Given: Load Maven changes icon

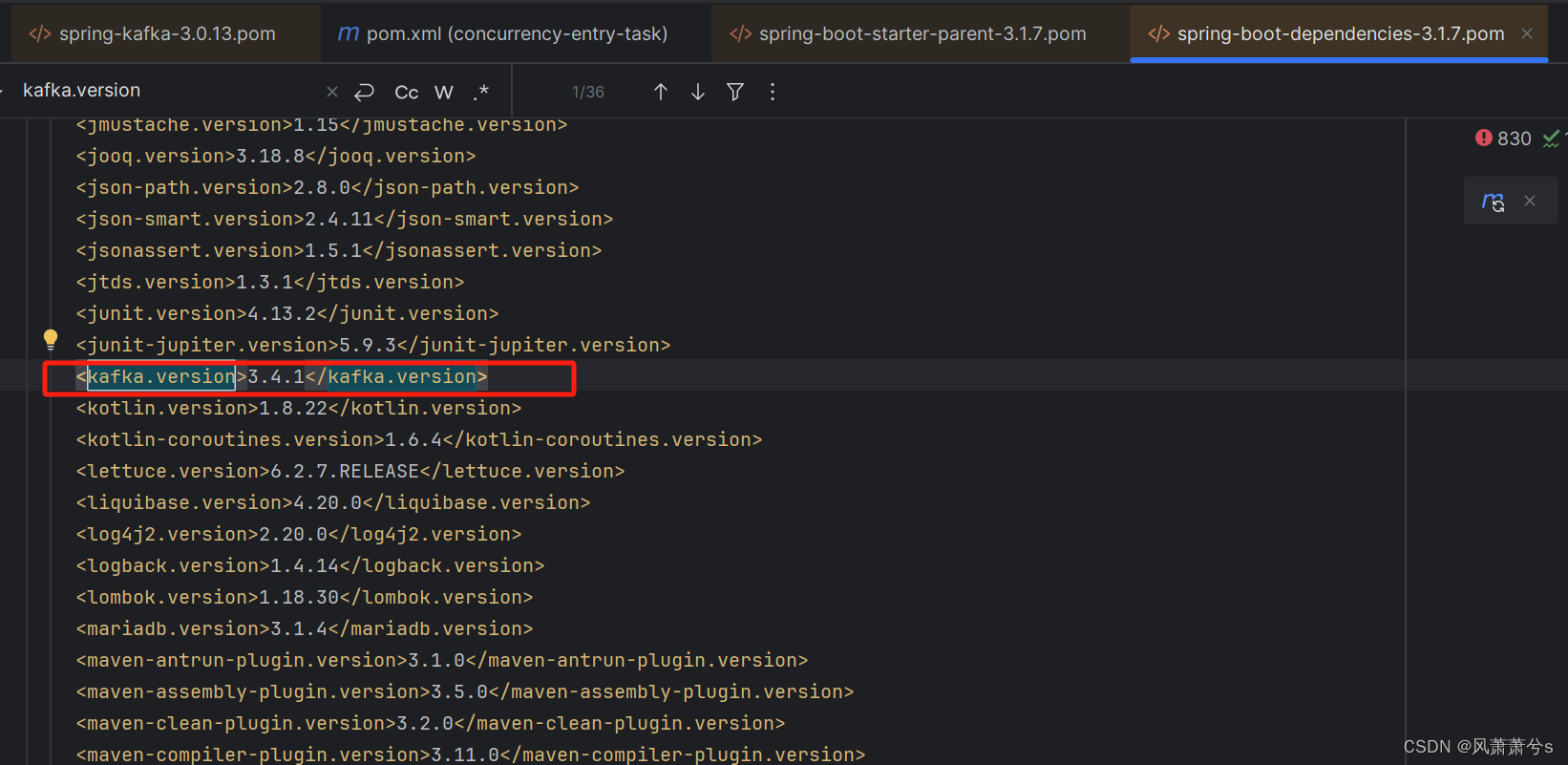Looking at the screenshot, I should pyautogui.click(x=1493, y=201).
